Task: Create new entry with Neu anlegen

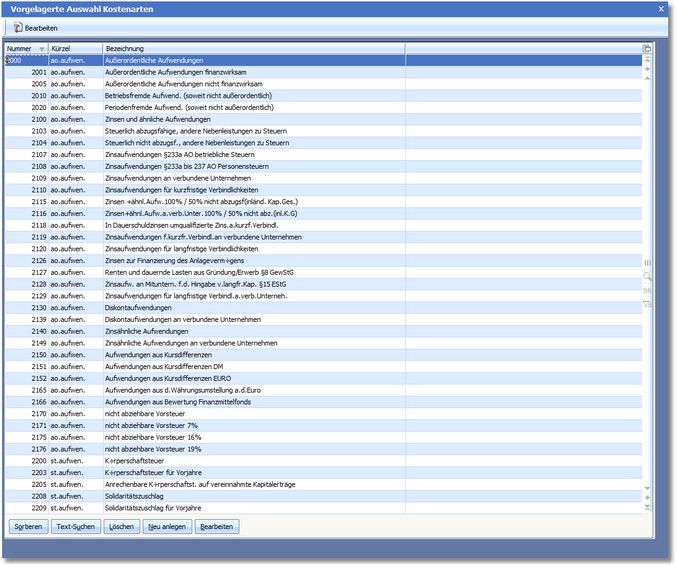Action: tap(167, 526)
